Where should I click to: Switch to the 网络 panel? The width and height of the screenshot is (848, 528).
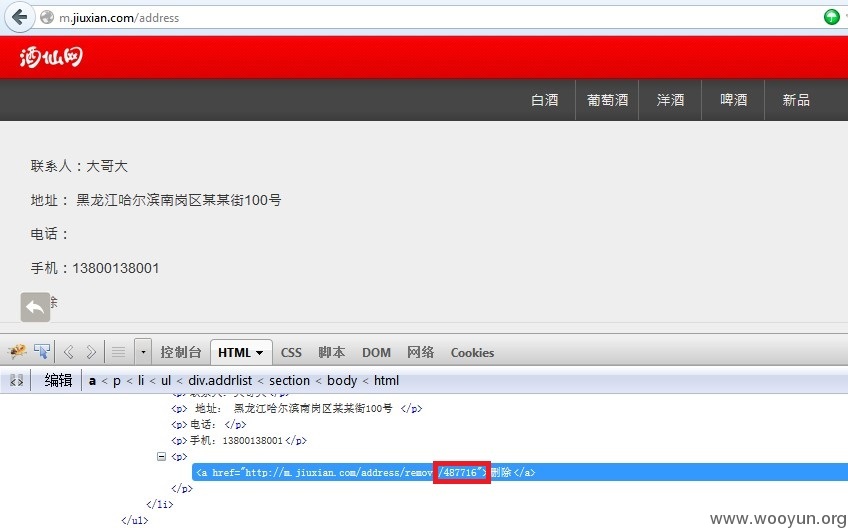click(x=420, y=353)
